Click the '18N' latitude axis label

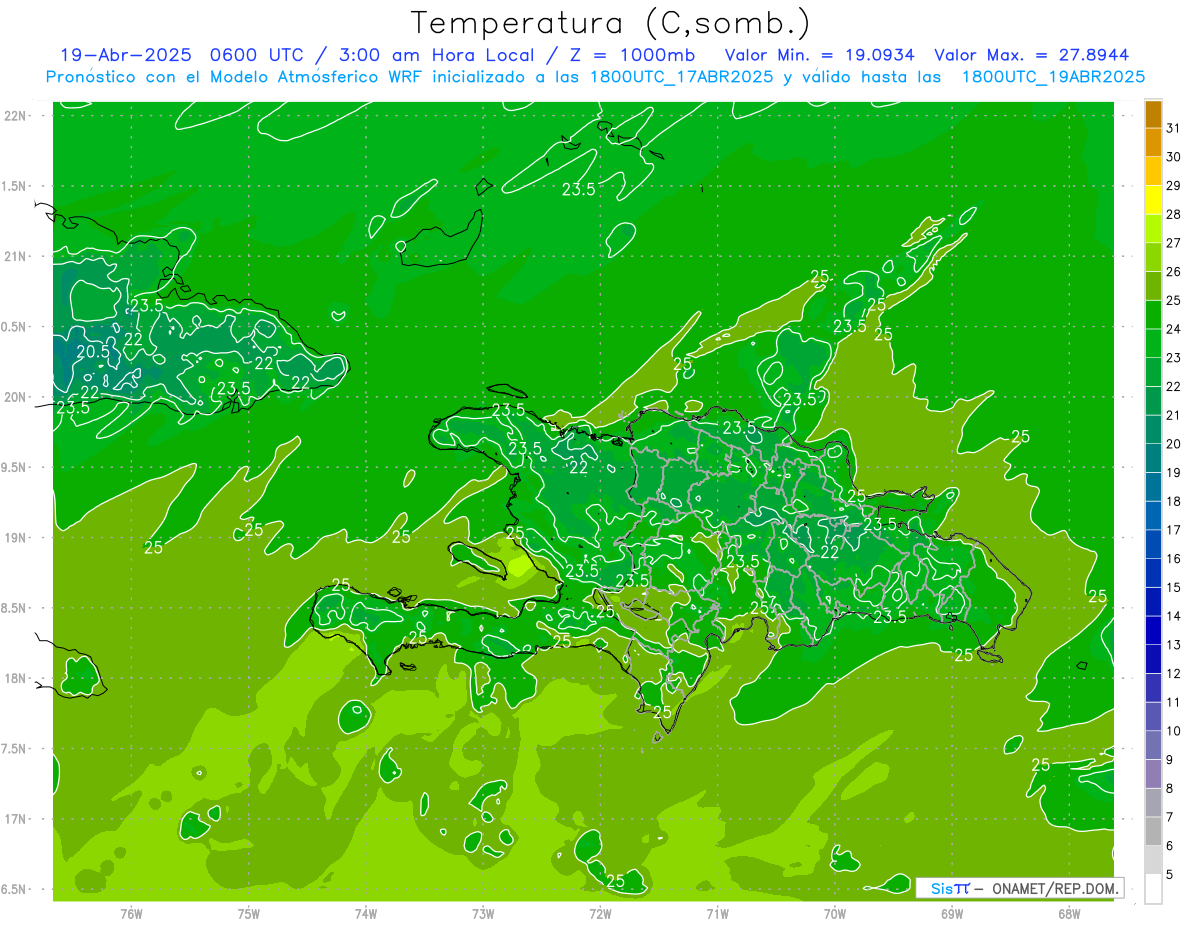pos(15,679)
